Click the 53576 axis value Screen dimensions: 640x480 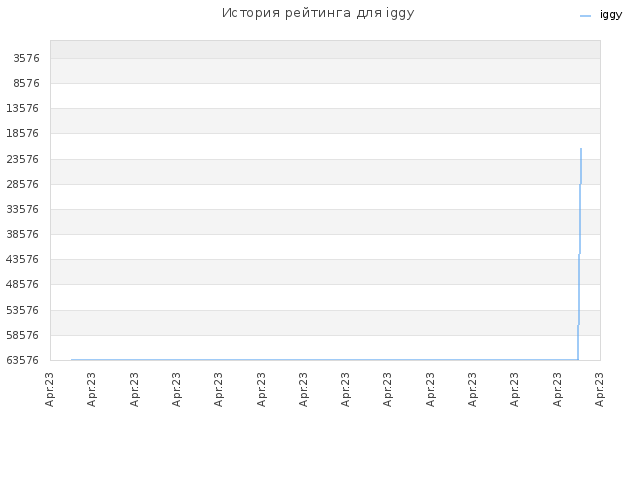pyautogui.click(x=23, y=310)
